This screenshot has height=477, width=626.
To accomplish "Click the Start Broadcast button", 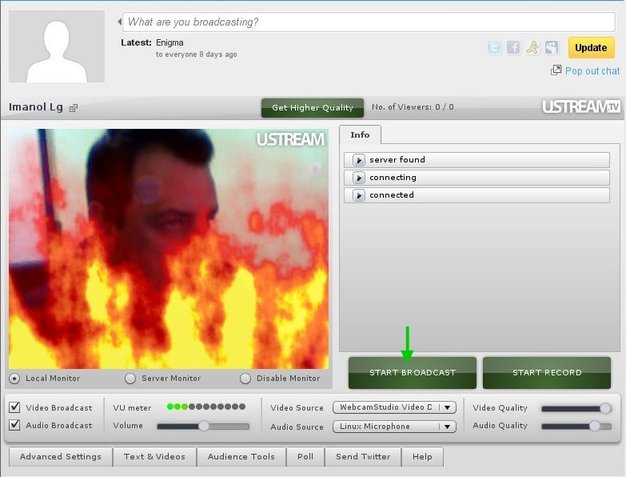I will pos(412,373).
